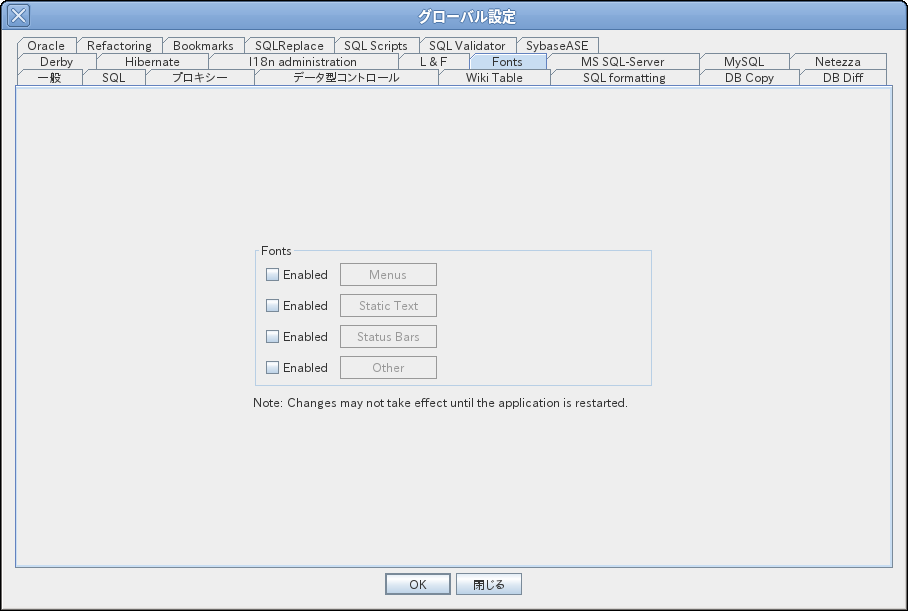The height and width of the screenshot is (611, 908).
Task: Go to the MySQL tab
Action: pyautogui.click(x=744, y=61)
